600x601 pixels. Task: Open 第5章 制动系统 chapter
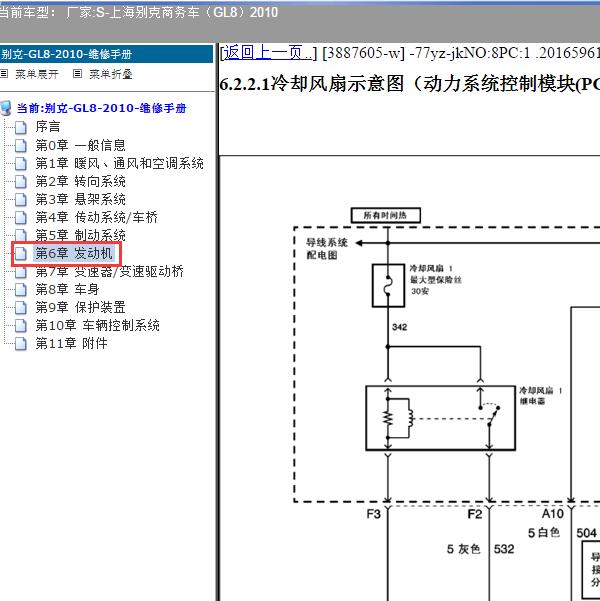tap(81, 235)
